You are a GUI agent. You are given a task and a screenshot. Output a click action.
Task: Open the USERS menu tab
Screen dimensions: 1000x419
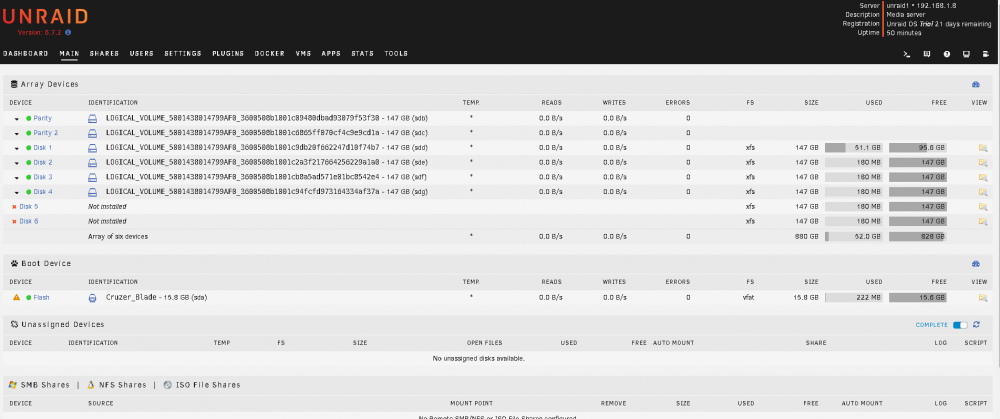click(142, 54)
